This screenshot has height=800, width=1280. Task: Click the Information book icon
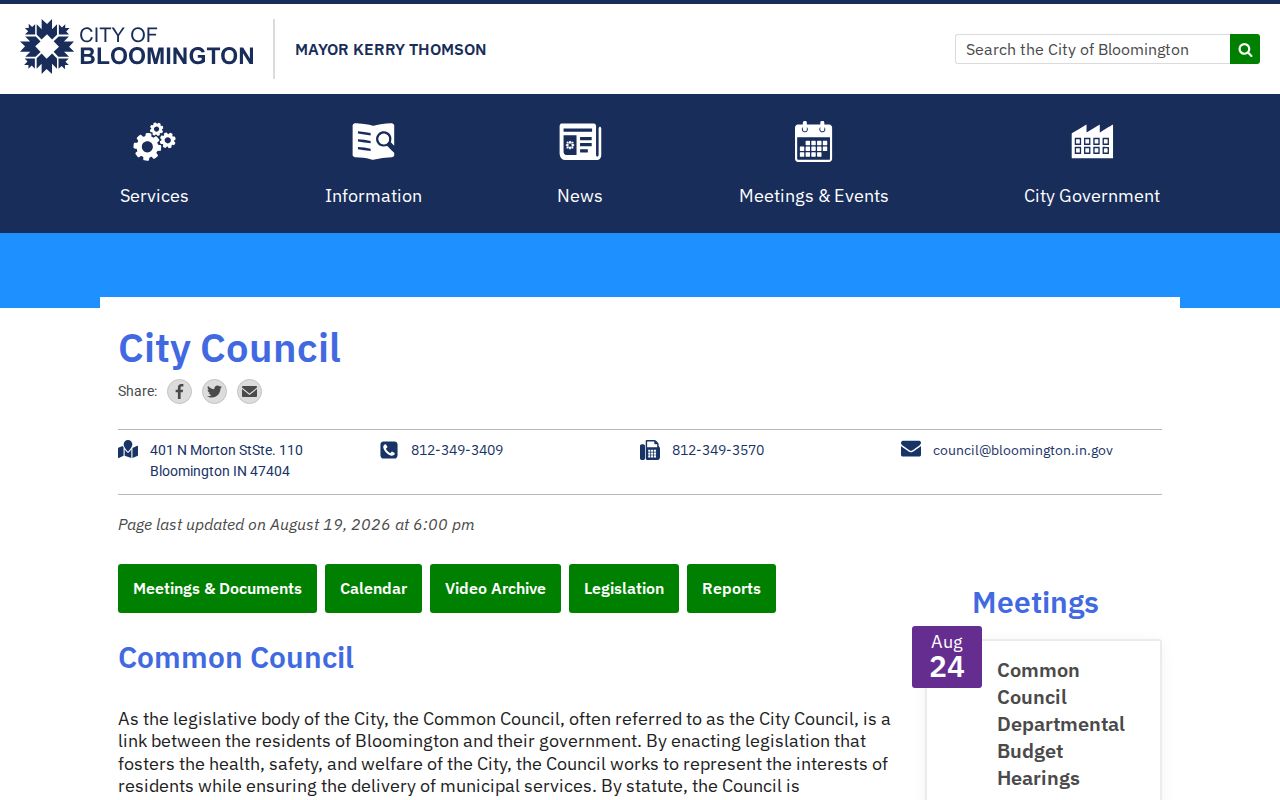coord(373,142)
